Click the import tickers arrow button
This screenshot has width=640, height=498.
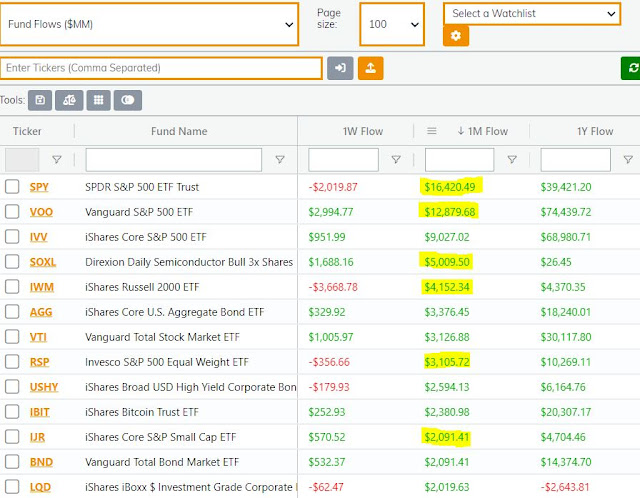[x=340, y=68]
